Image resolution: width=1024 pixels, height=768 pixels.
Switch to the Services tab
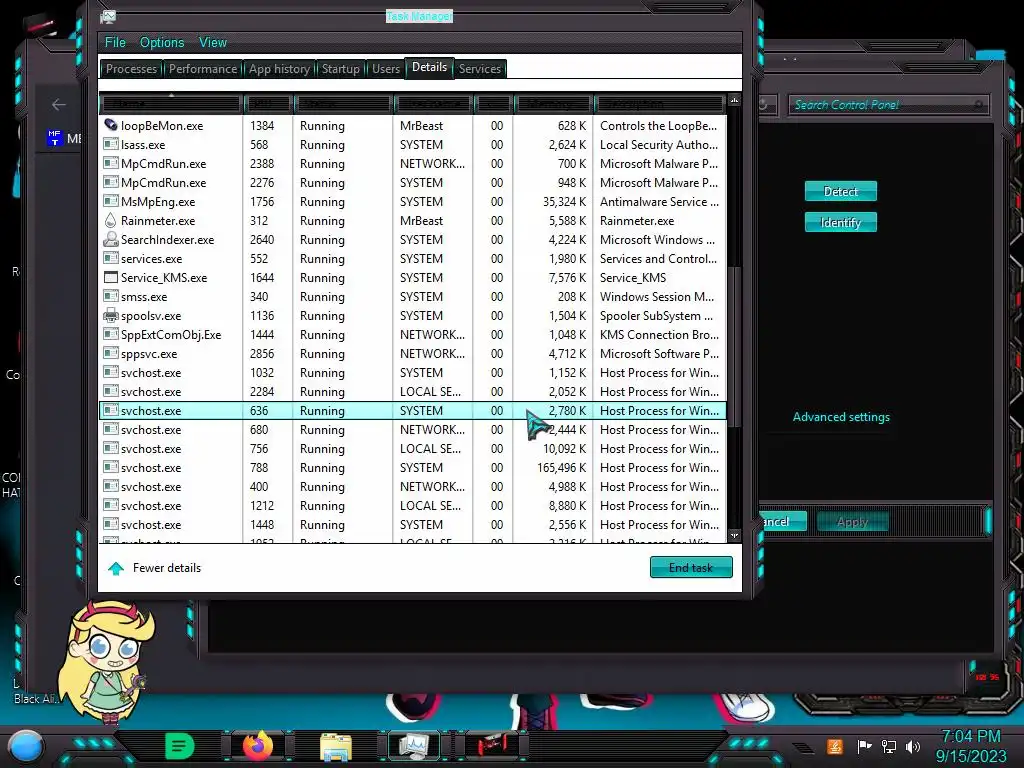pos(479,69)
